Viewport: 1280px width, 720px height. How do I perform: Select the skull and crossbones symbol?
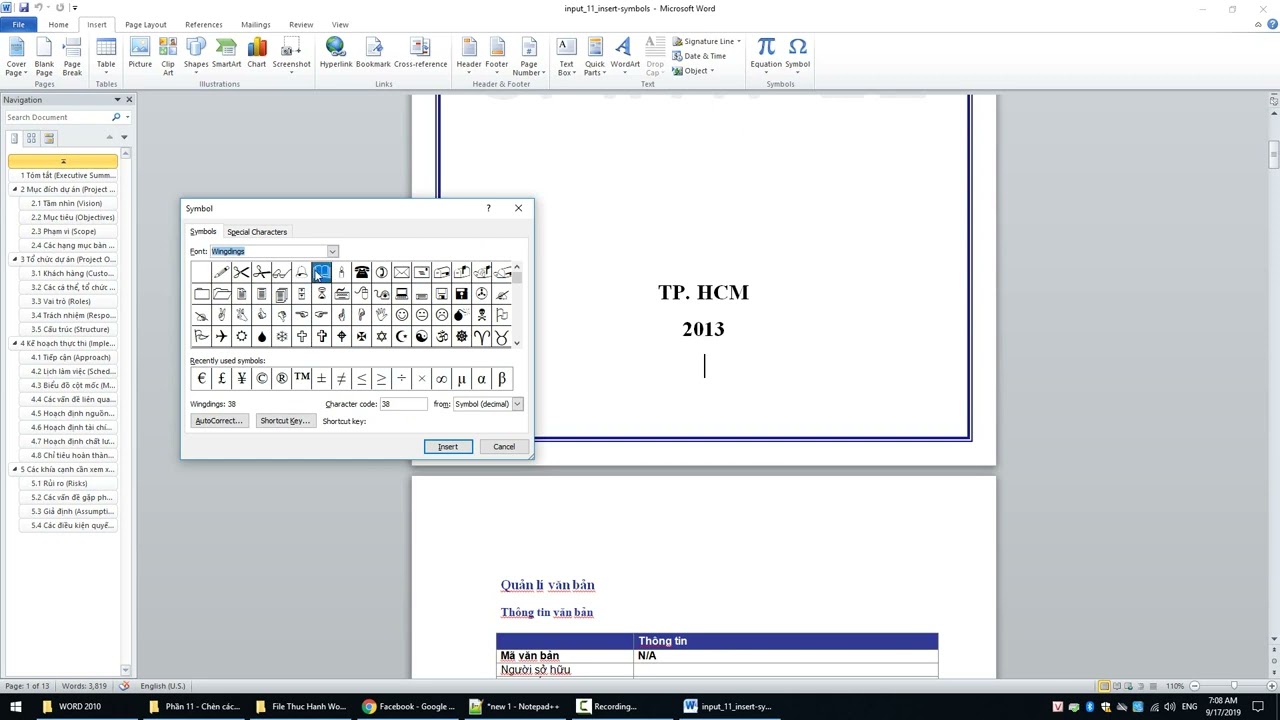pyautogui.click(x=481, y=315)
